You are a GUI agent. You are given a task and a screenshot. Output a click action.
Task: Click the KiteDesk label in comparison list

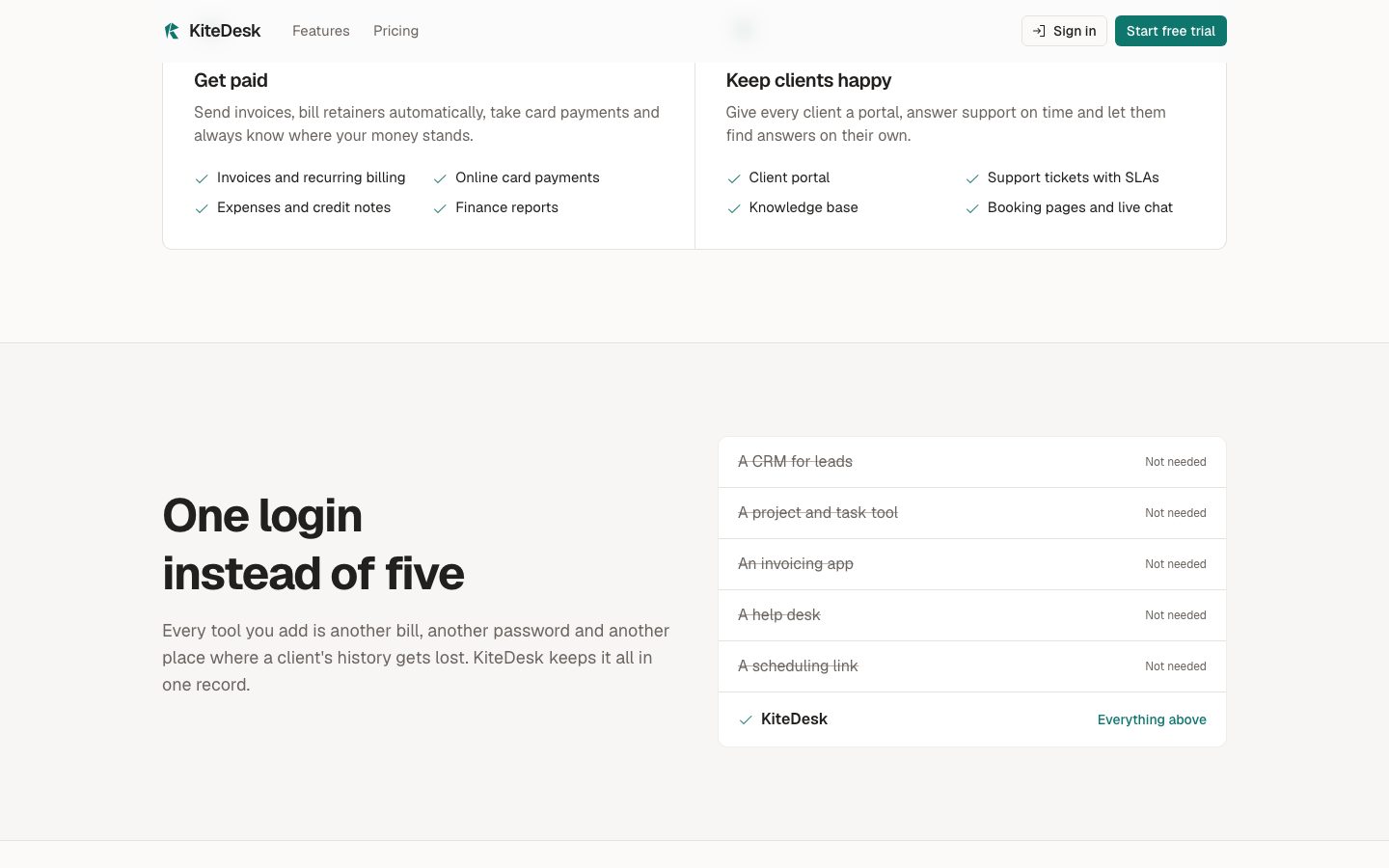[794, 719]
